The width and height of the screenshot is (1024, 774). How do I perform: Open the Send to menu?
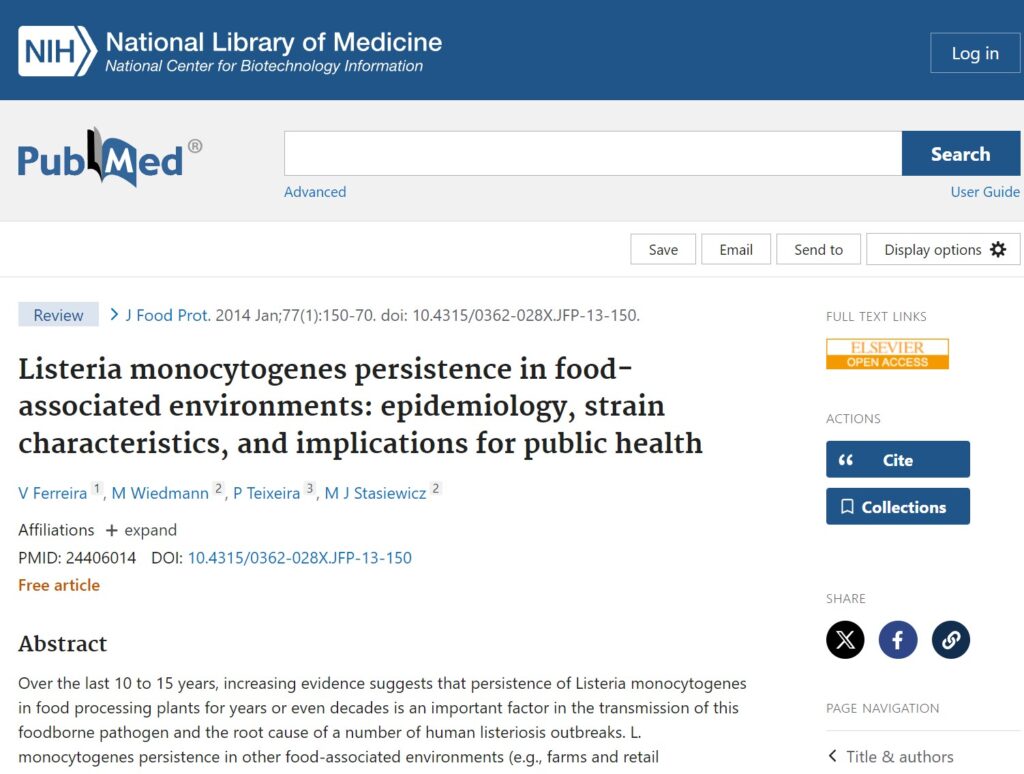[x=818, y=250]
